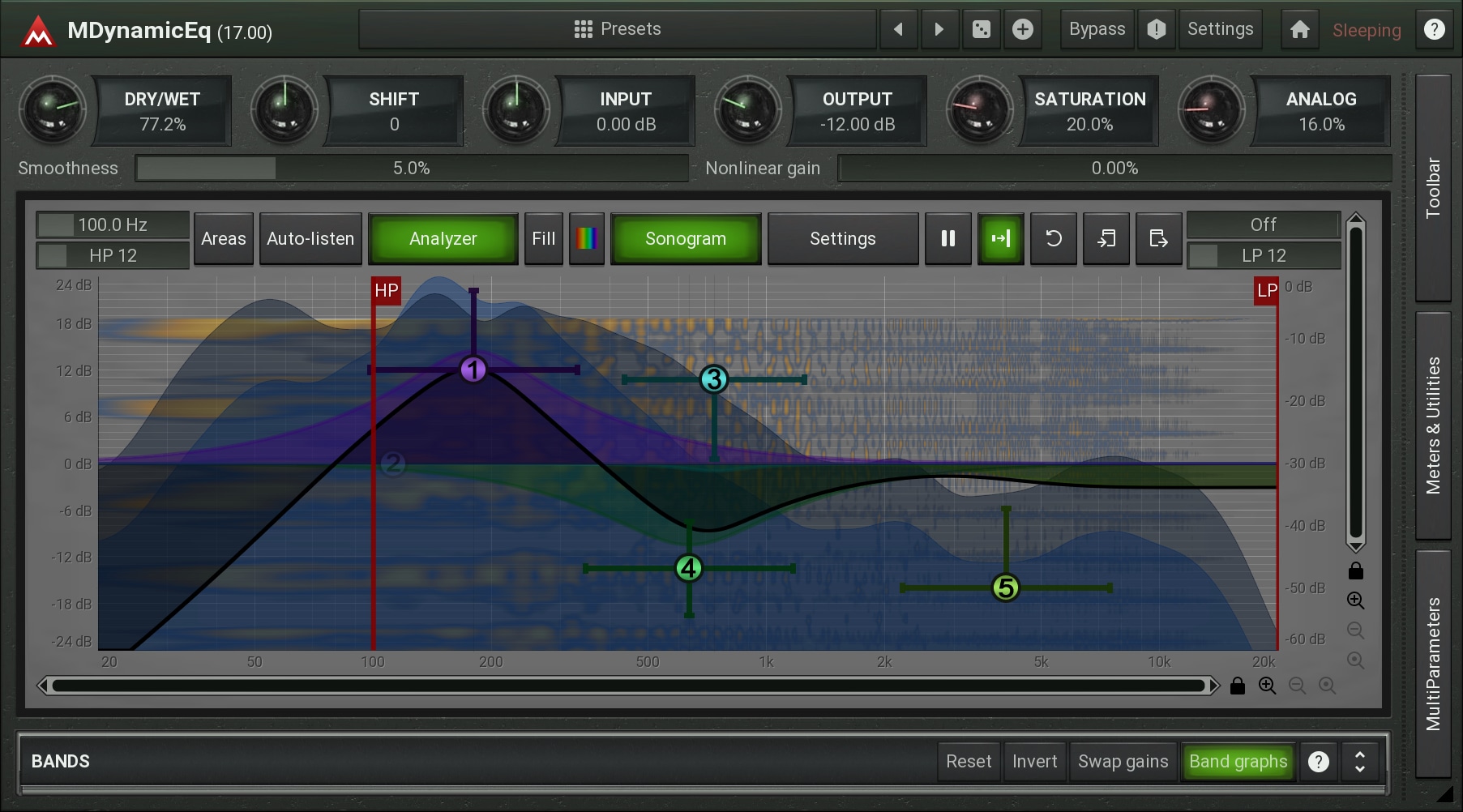
Task: Open the analyzer color spectrum icon
Action: tap(586, 239)
